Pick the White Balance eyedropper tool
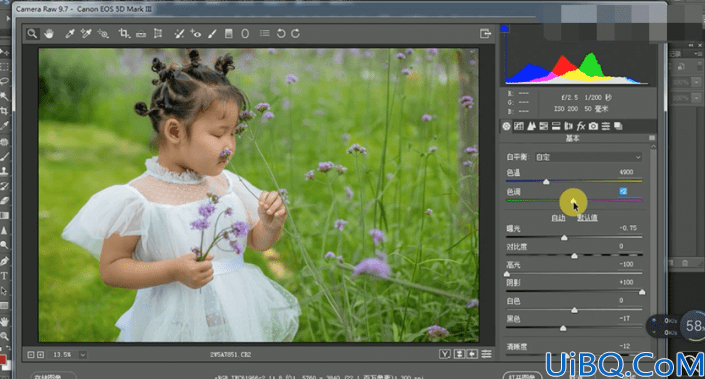705x379 pixels. click(x=70, y=34)
